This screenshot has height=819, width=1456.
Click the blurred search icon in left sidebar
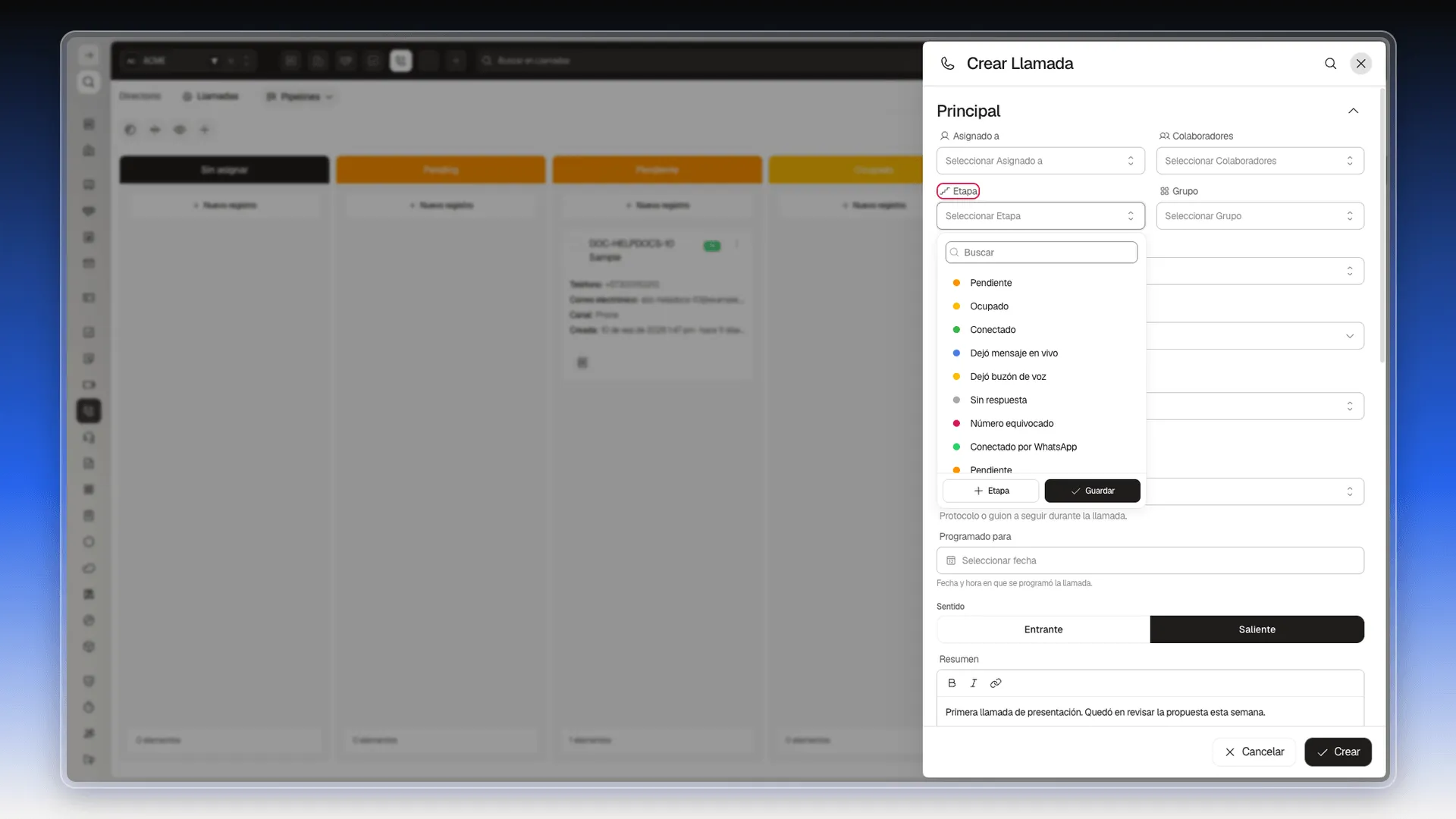[89, 82]
